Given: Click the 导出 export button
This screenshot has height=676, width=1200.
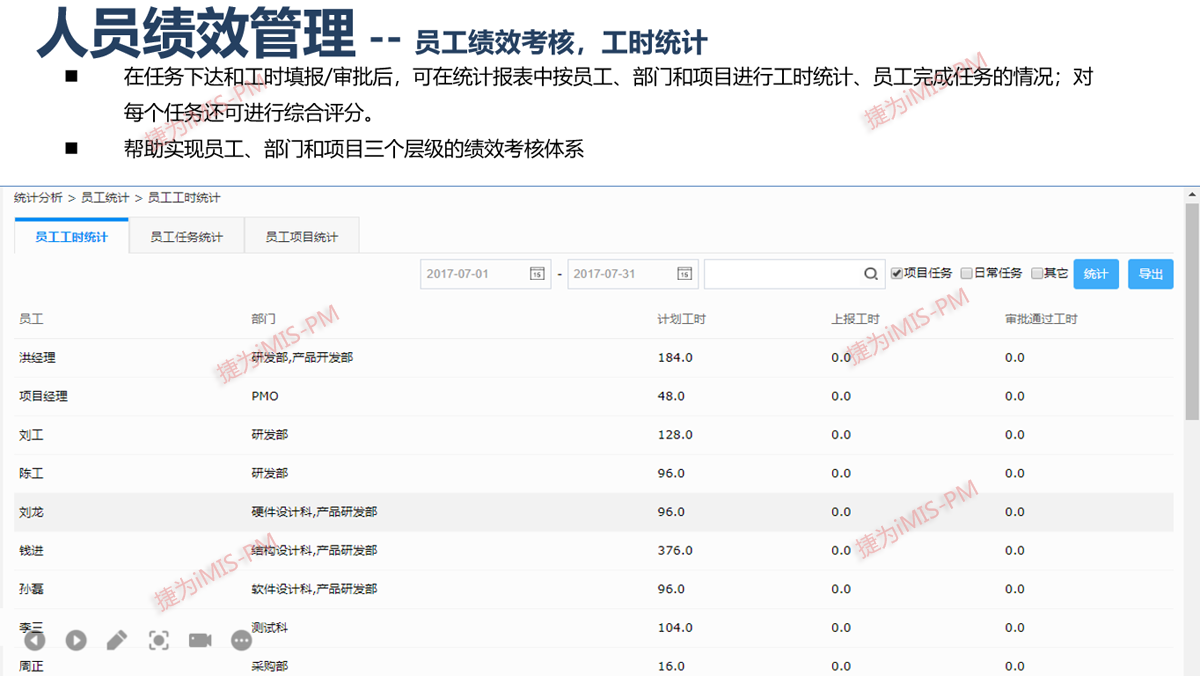Looking at the screenshot, I should 1150,274.
